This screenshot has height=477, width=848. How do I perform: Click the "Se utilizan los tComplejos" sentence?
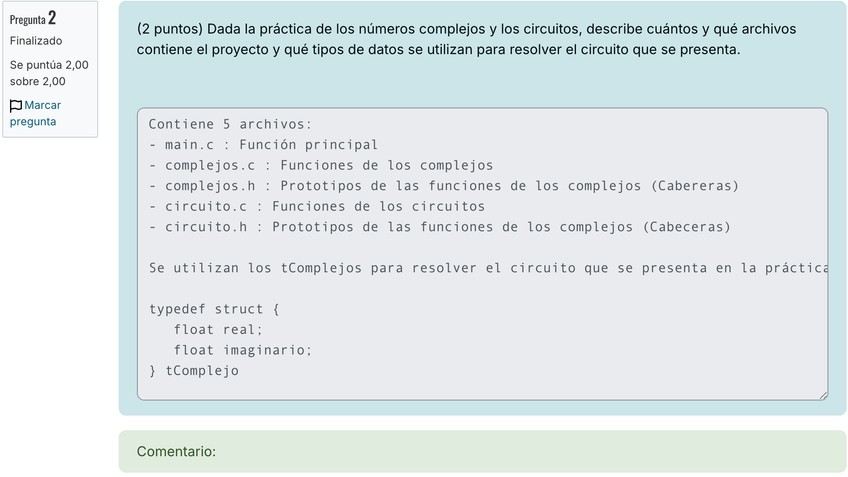[480, 268]
